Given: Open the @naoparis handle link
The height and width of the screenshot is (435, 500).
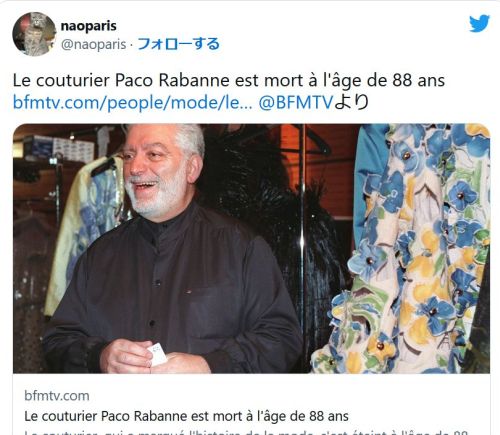Looking at the screenshot, I should coord(93,44).
